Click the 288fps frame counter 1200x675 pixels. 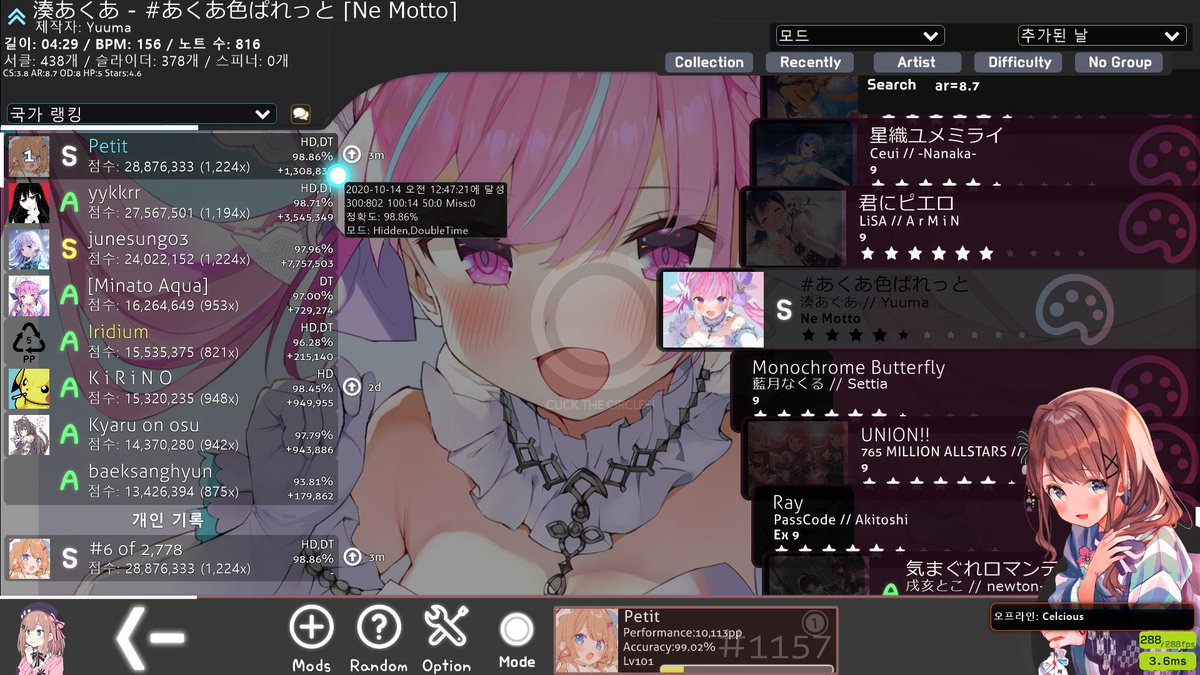click(x=1166, y=641)
